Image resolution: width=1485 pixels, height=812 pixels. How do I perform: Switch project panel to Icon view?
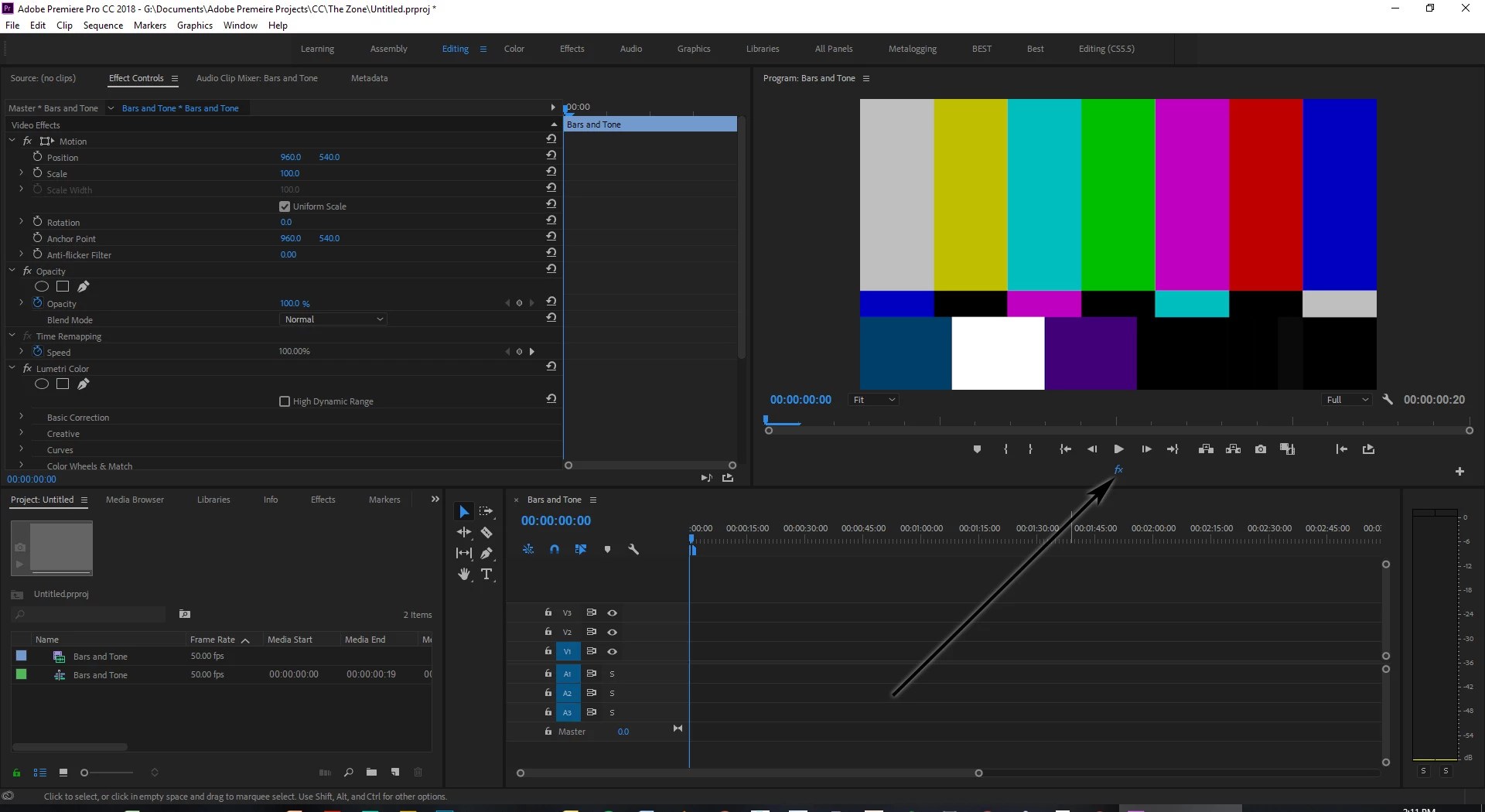click(63, 773)
